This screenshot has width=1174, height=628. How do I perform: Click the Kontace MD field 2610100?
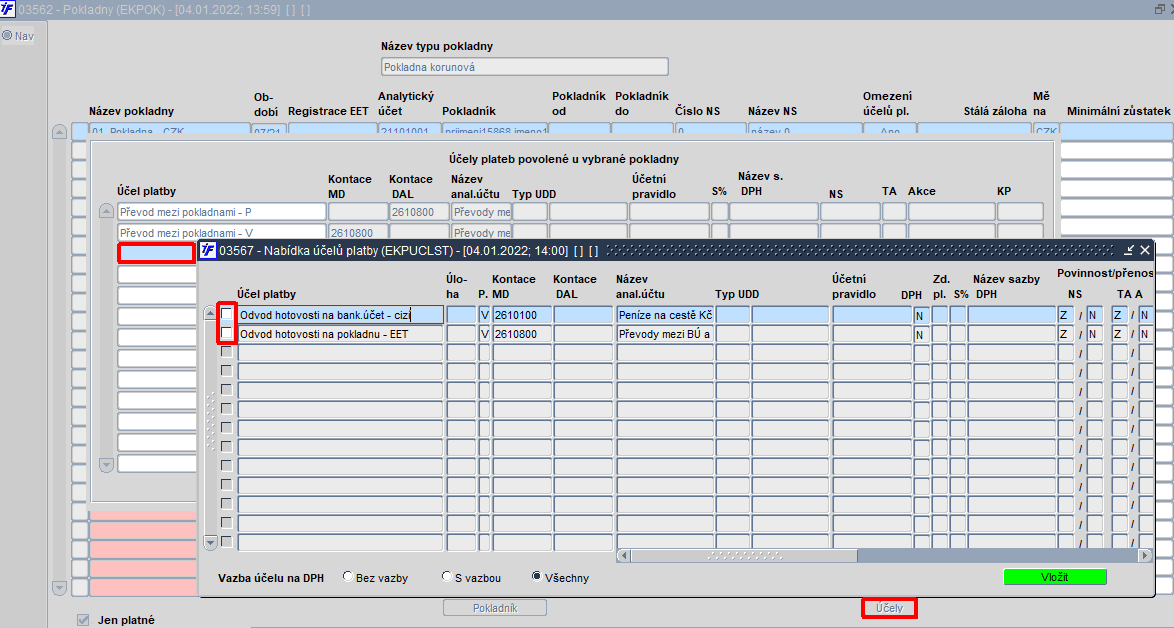coord(522,314)
